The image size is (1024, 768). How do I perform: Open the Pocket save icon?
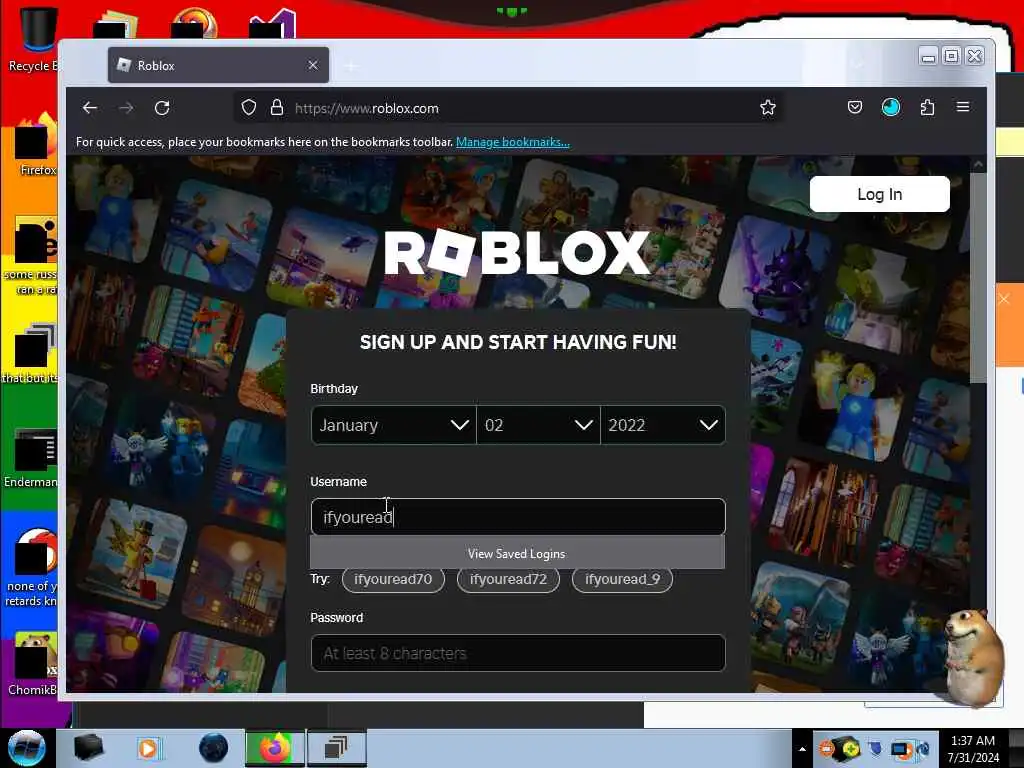coord(855,107)
